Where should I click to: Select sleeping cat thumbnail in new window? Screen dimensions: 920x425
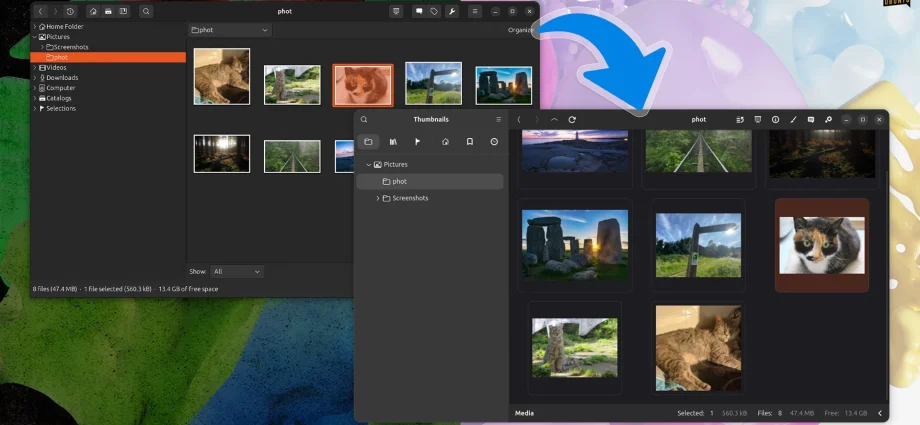pos(698,349)
